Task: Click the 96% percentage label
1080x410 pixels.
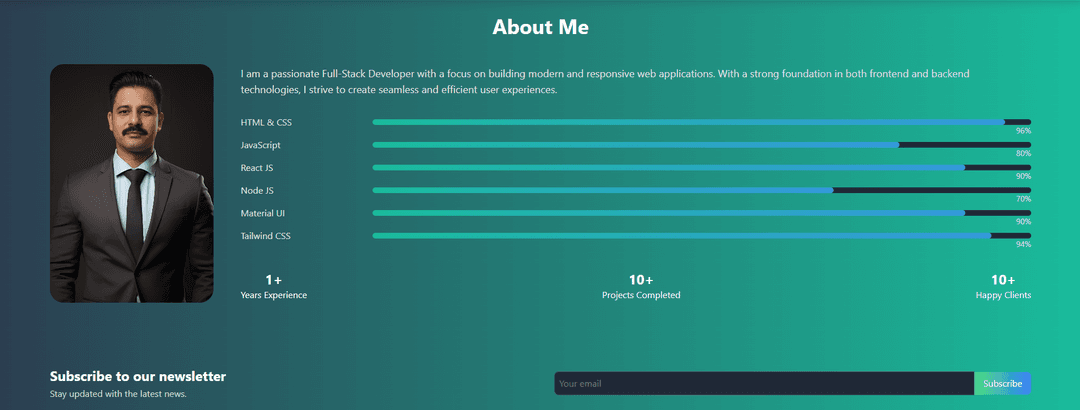Action: tap(1023, 131)
